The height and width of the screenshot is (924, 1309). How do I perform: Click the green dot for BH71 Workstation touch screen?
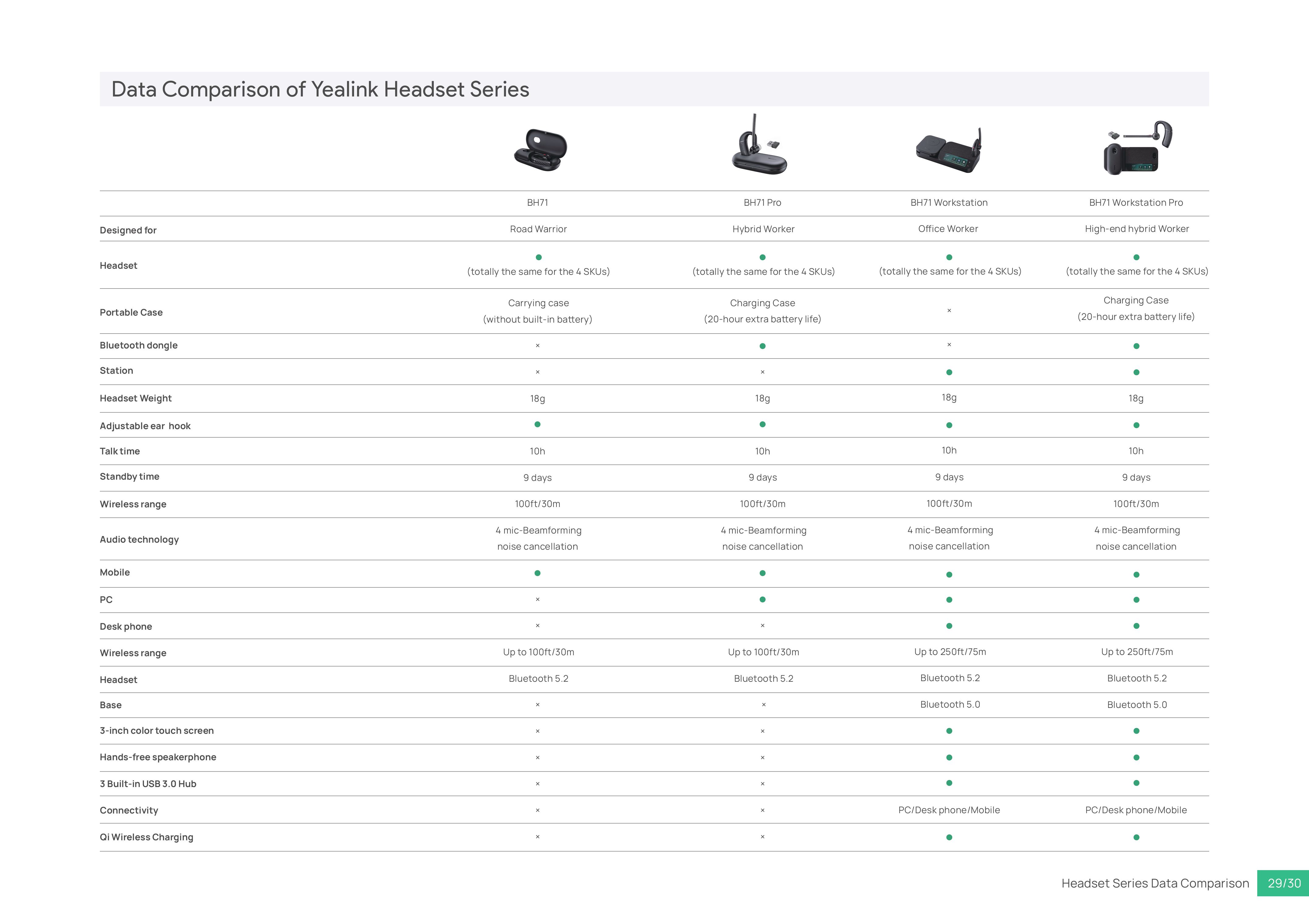click(949, 731)
